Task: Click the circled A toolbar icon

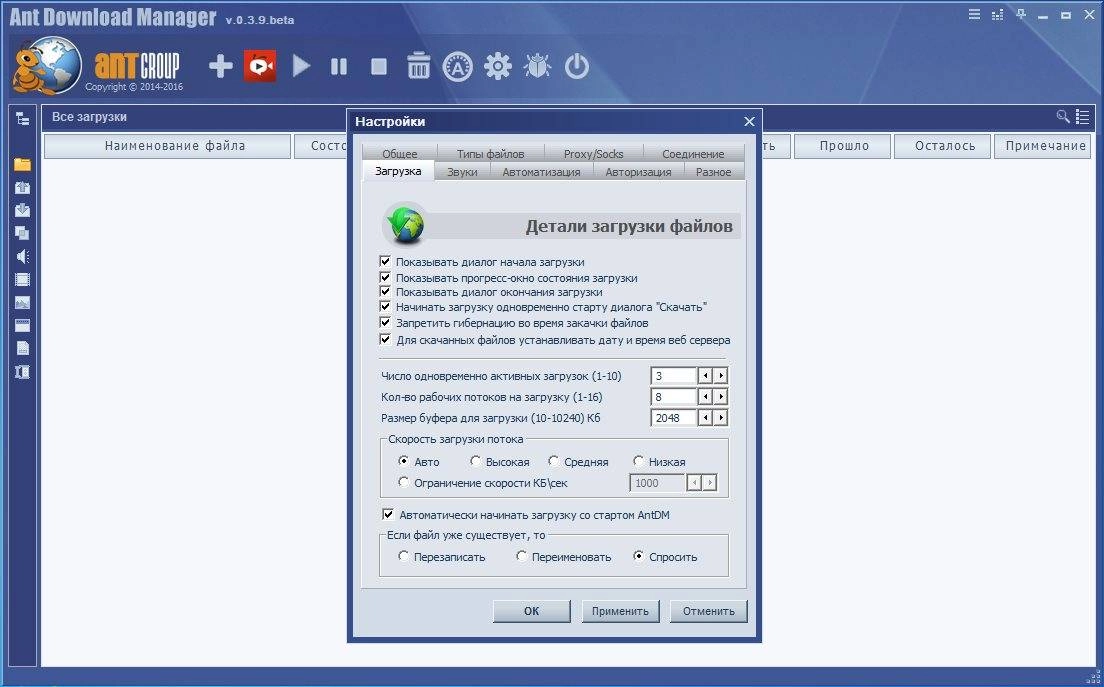Action: [x=458, y=67]
